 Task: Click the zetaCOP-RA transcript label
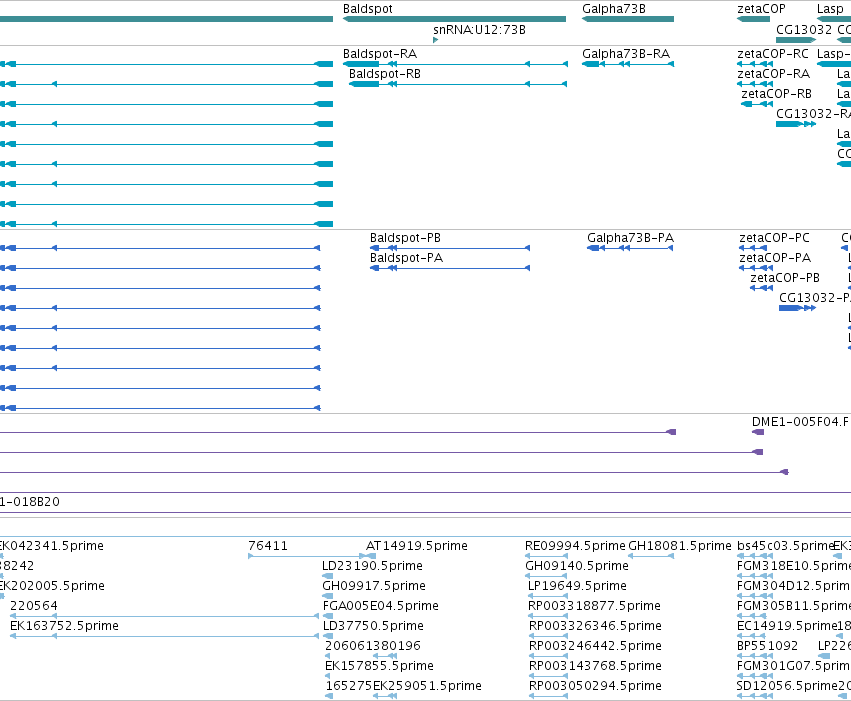coord(773,74)
